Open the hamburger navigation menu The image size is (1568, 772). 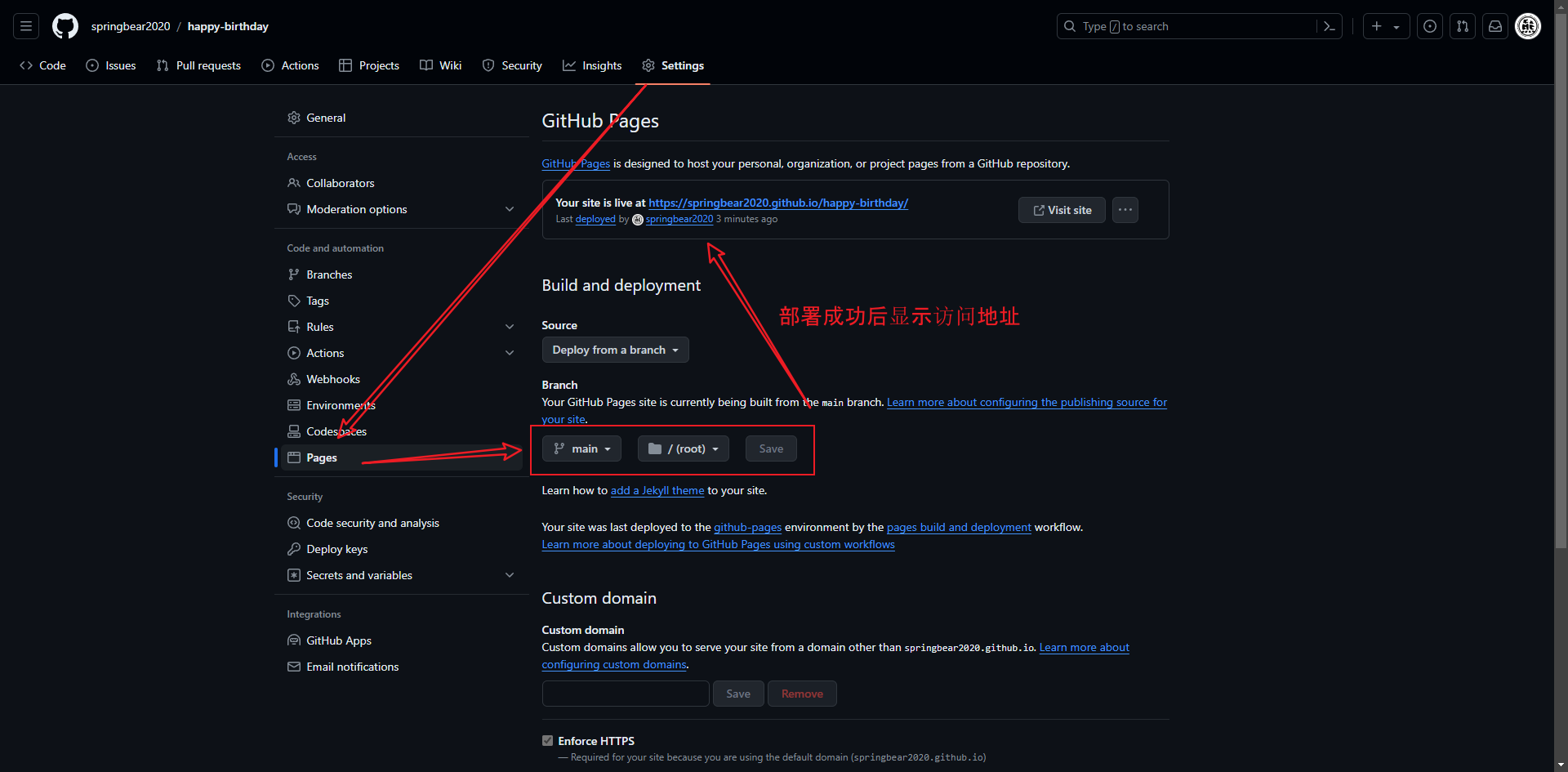[x=26, y=26]
